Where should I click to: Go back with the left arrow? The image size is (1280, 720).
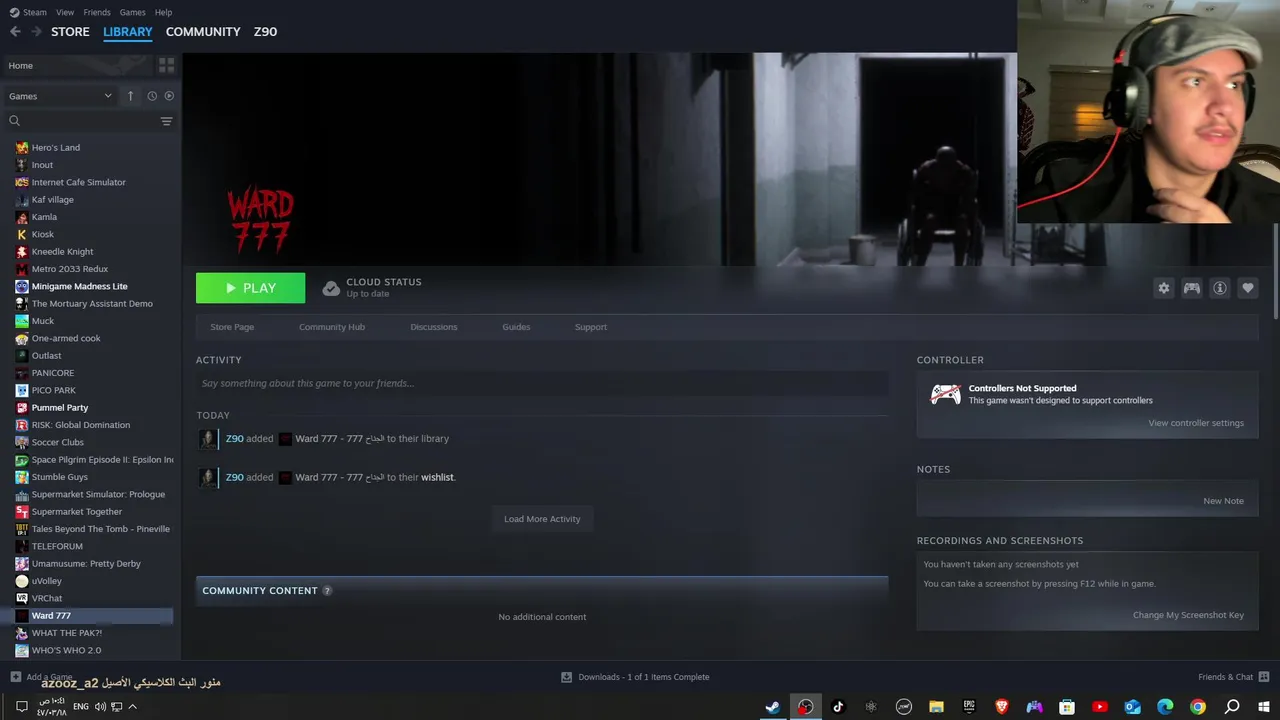coord(15,32)
